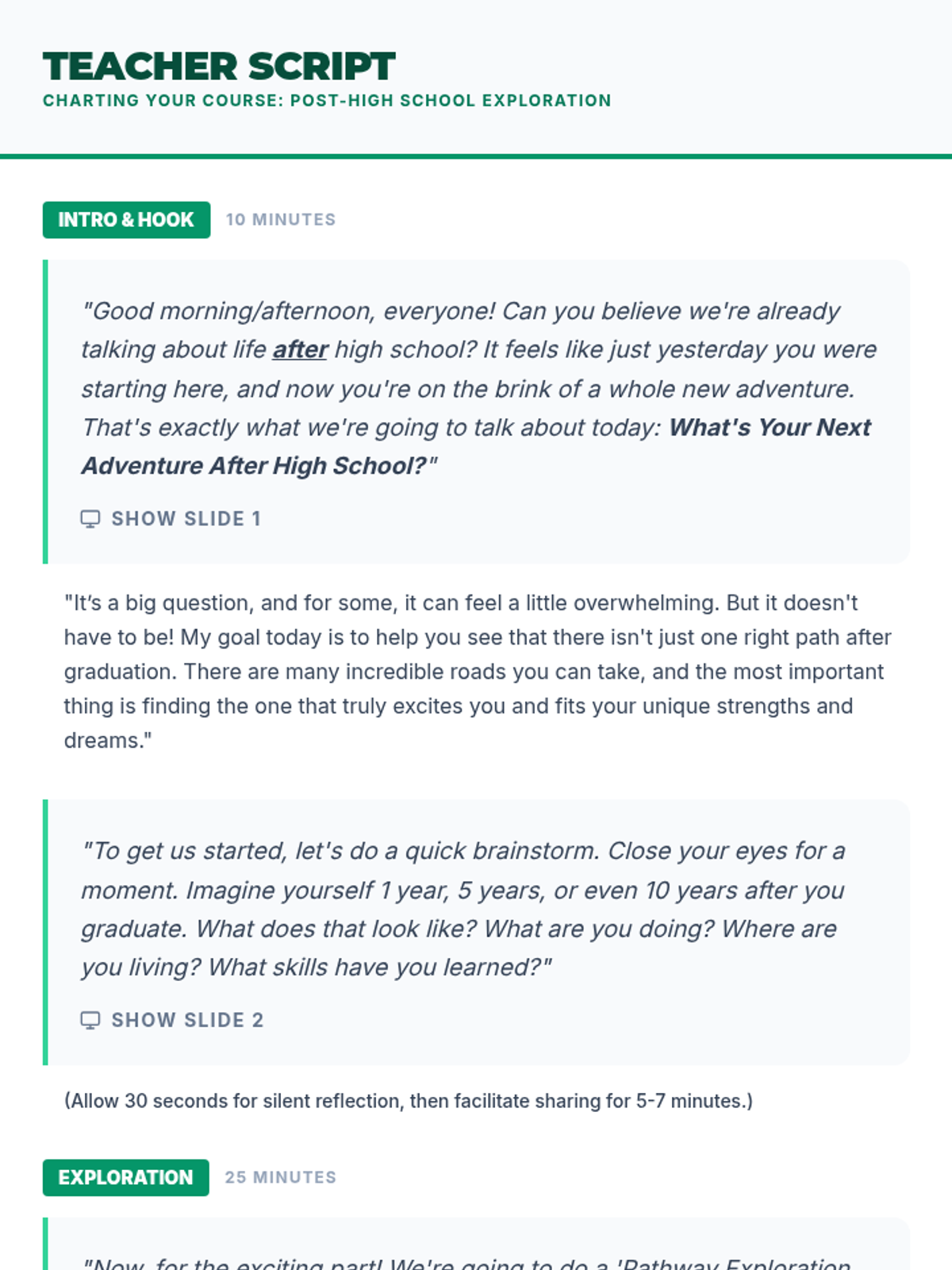The width and height of the screenshot is (952, 1270).
Task: Click the underlined word "after"
Action: pos(300,350)
